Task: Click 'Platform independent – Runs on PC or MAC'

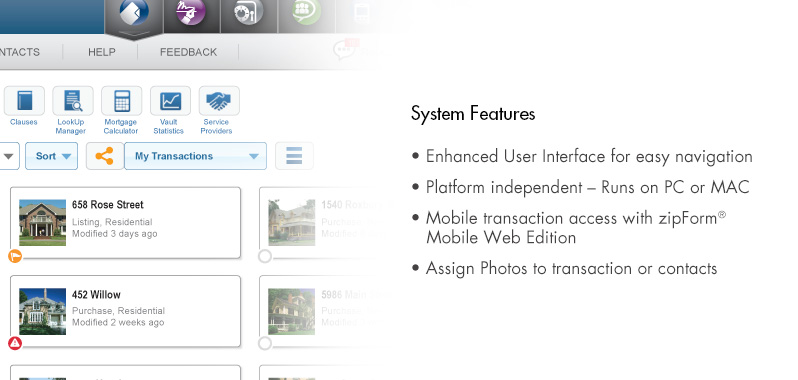Action: (x=588, y=187)
